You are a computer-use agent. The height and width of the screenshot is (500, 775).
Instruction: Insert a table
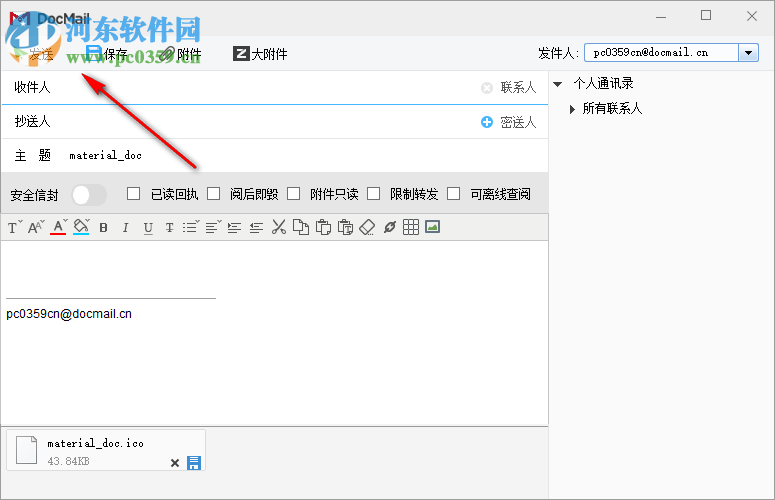pos(411,227)
